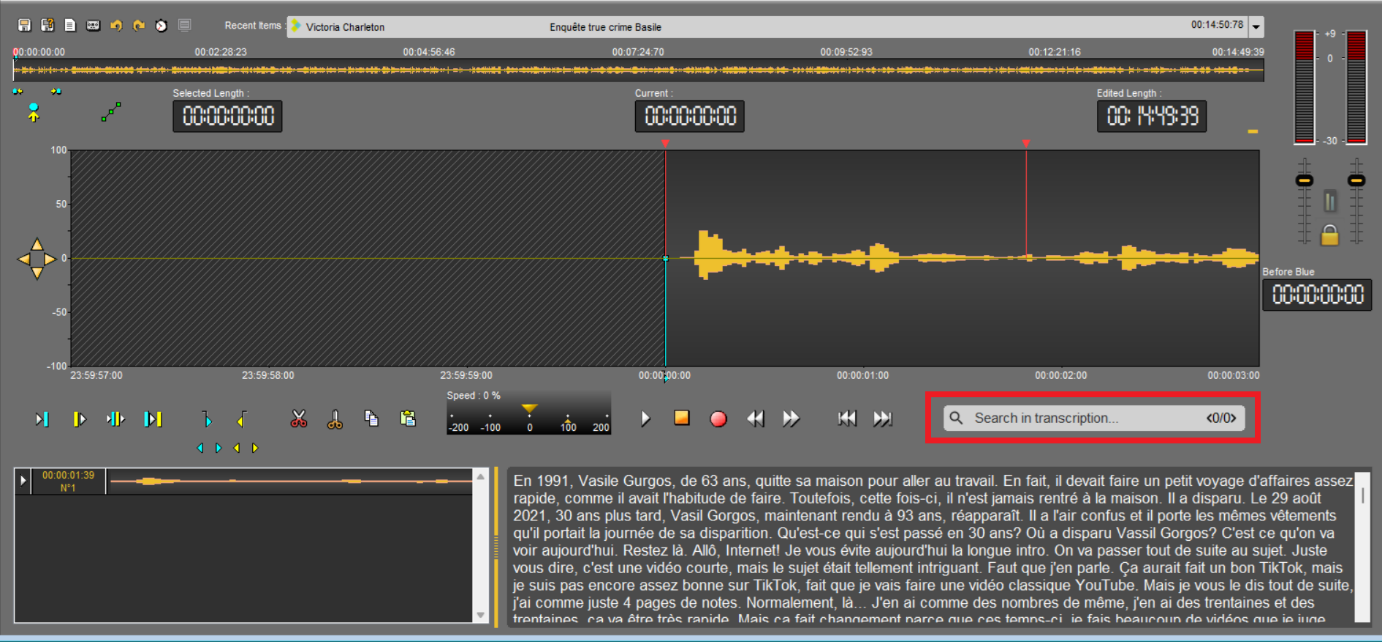Click the Speed slider handle
This screenshot has width=1382, height=642.
click(530, 409)
